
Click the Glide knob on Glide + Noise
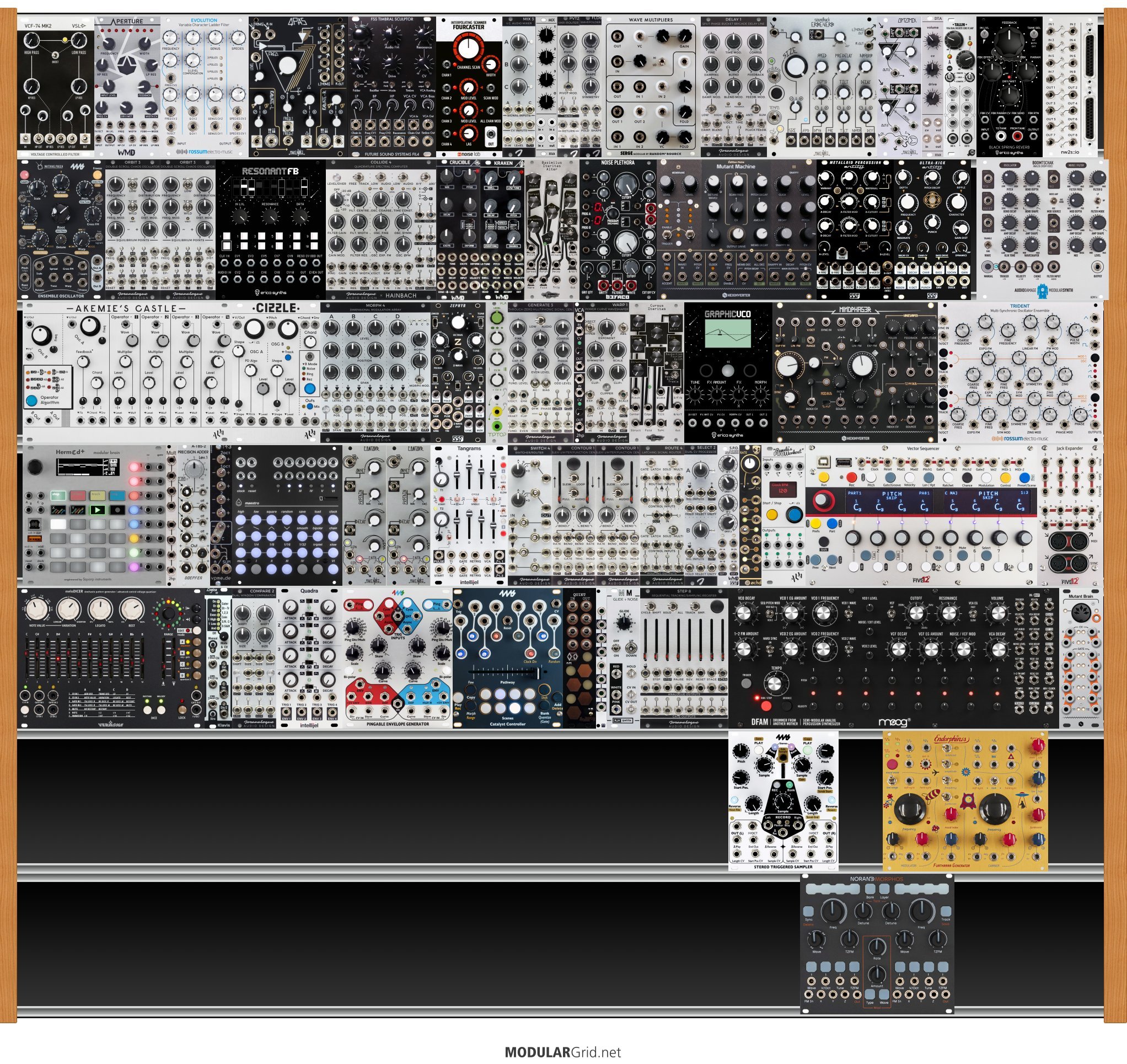point(624,623)
